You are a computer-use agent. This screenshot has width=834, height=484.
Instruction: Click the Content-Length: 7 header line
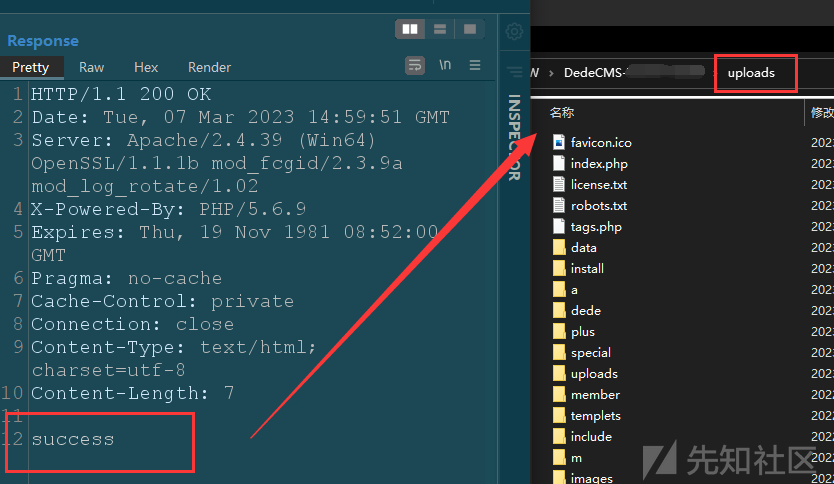132,394
